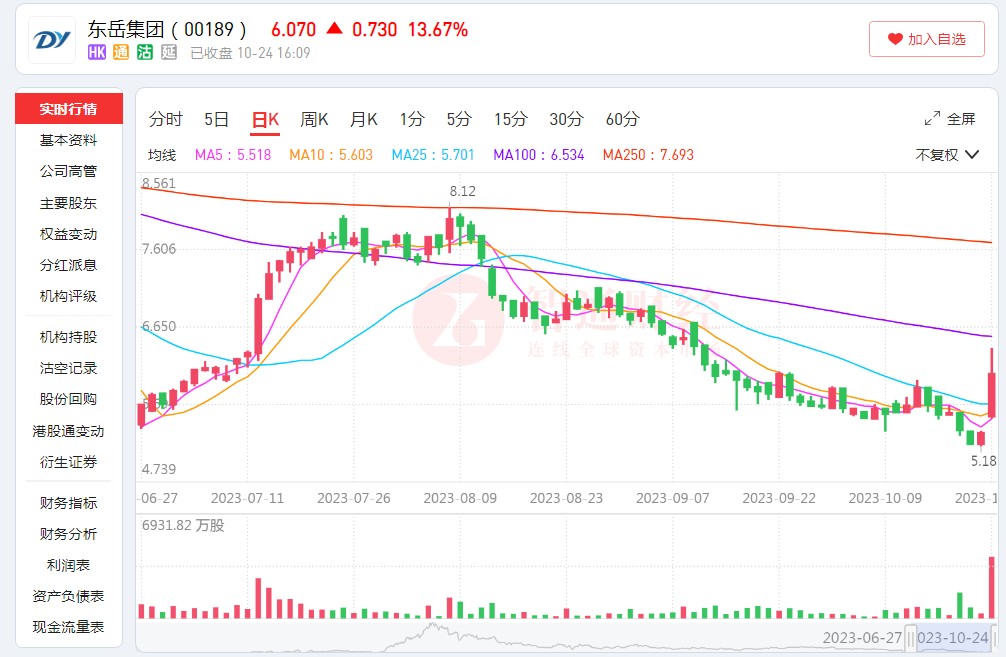Click the gray 延 delayed quote badge
1006x657 pixels.
(x=169, y=52)
